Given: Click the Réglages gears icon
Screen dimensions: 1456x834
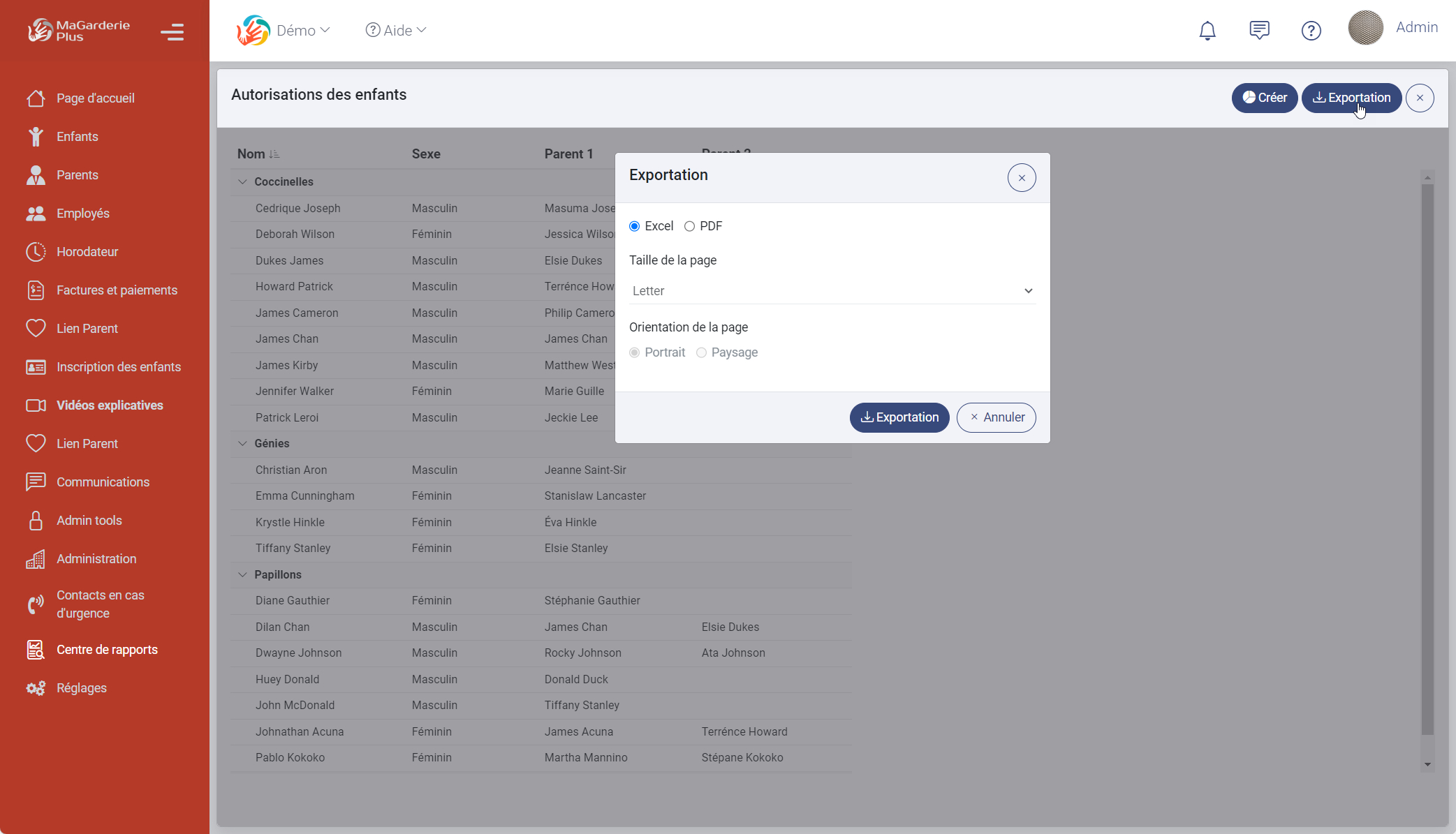Looking at the screenshot, I should [x=36, y=688].
